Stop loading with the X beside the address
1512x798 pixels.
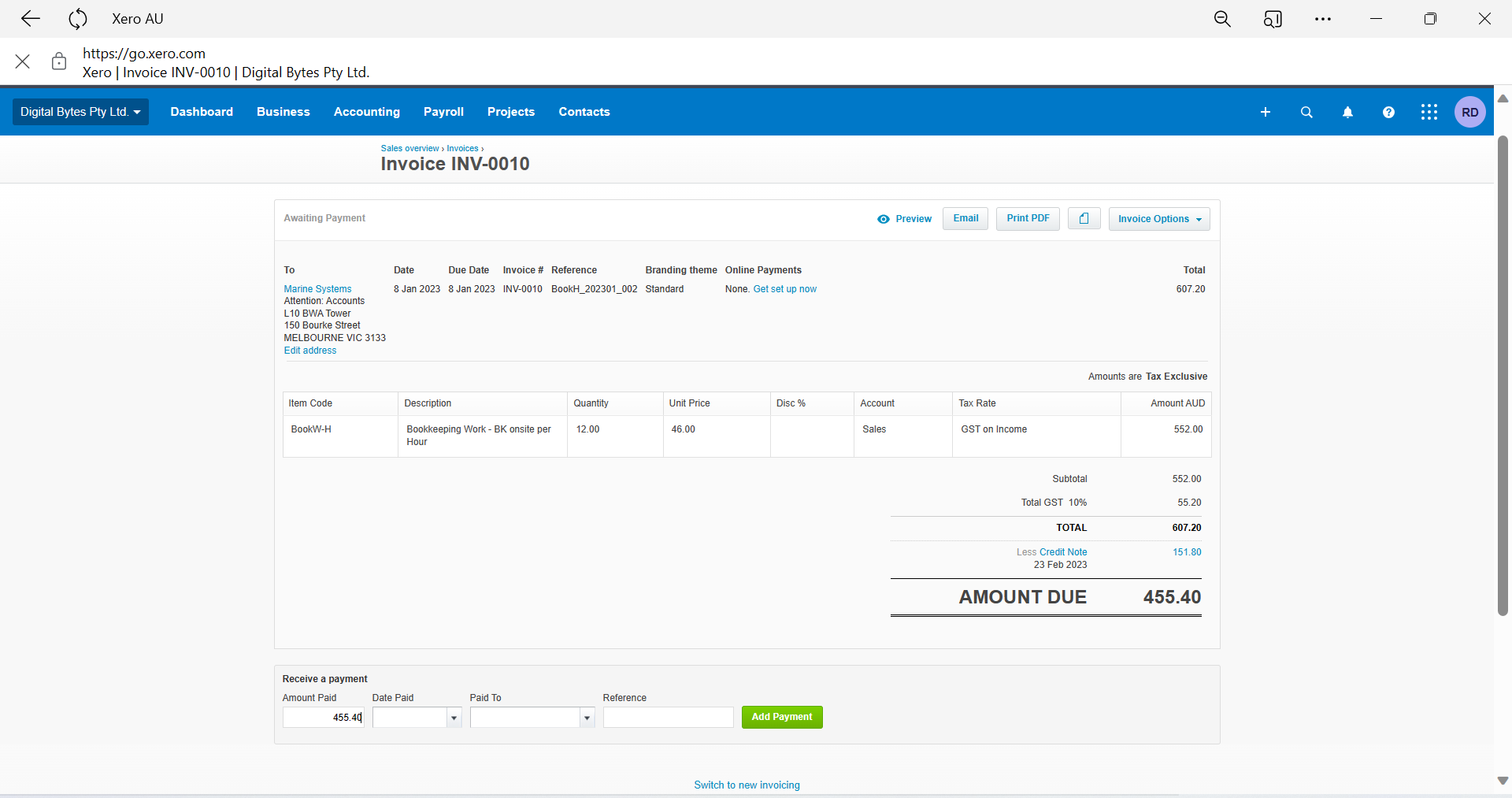point(23,61)
